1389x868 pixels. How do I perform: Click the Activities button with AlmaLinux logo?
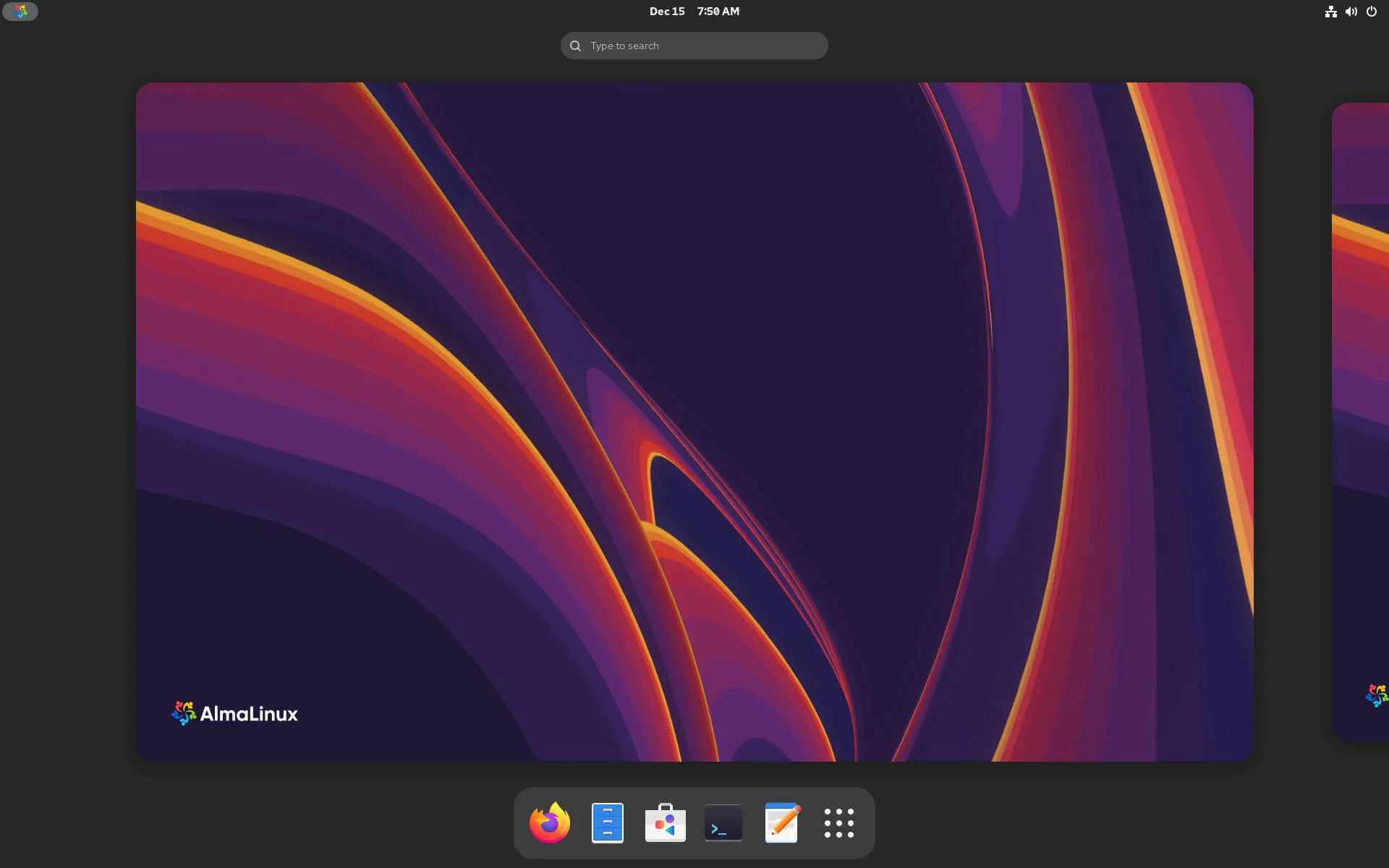click(x=20, y=12)
